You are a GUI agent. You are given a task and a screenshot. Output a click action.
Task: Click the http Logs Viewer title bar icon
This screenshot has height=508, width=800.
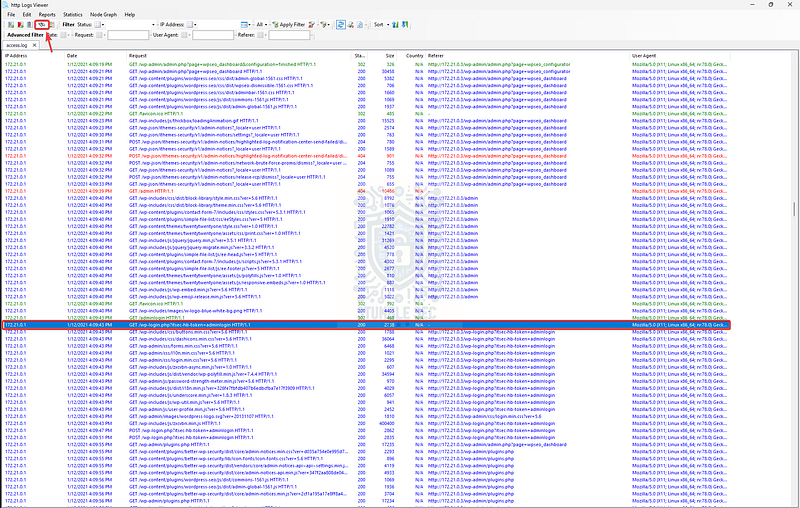(5, 5)
